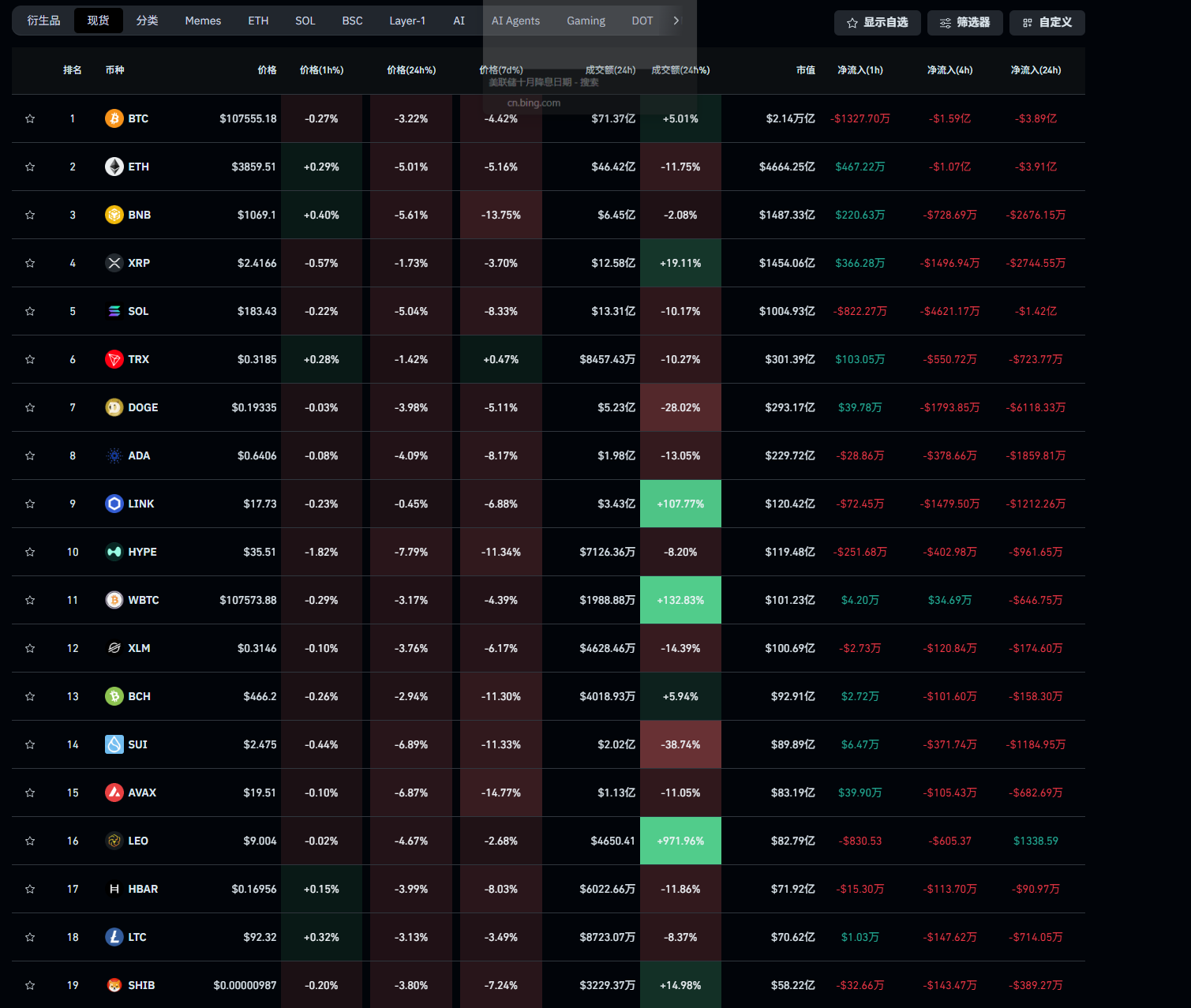Open the BSC category tab
This screenshot has width=1191, height=1008.
click(353, 21)
